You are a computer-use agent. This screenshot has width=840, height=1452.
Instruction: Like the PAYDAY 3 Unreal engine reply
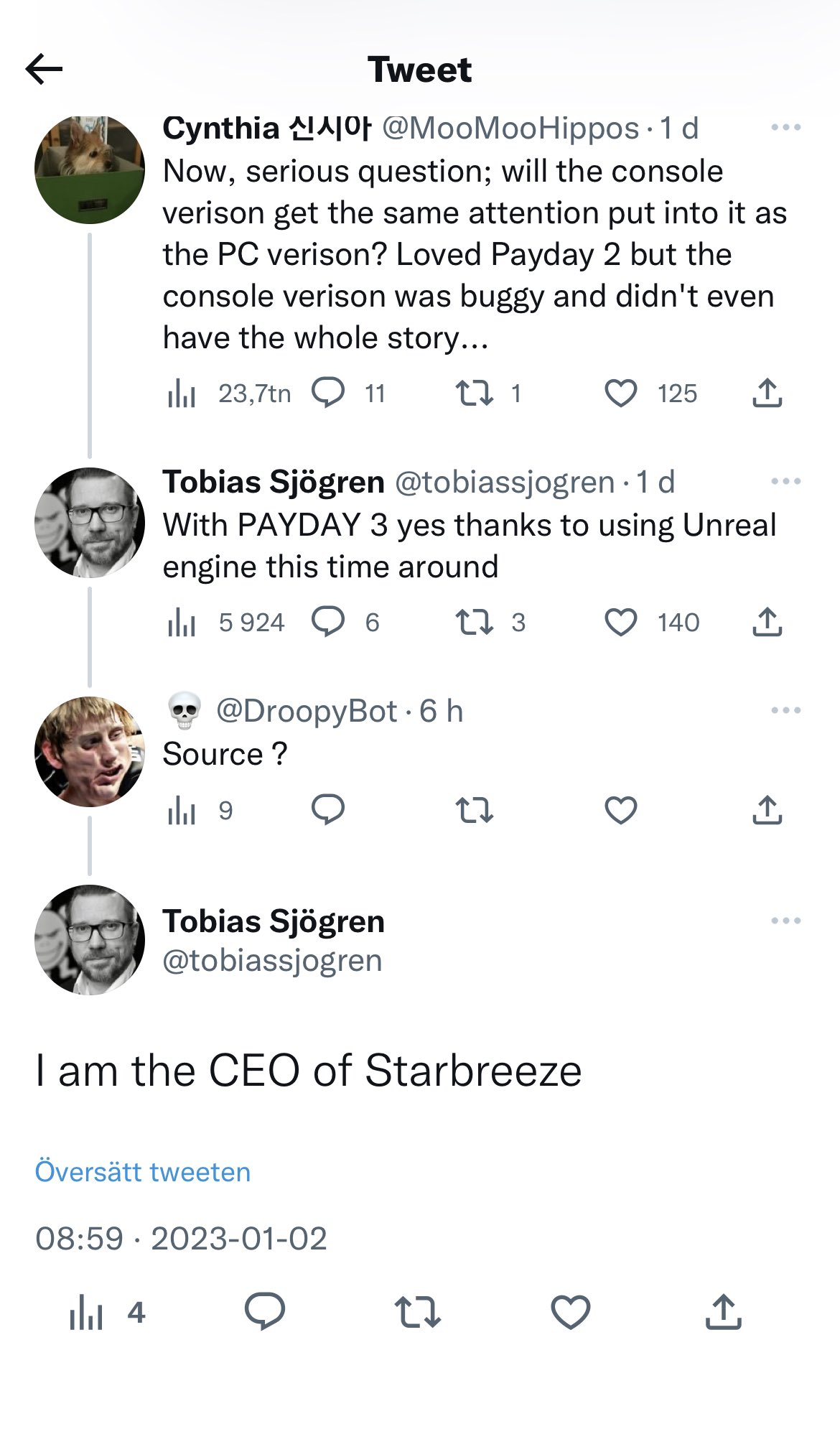tap(620, 623)
